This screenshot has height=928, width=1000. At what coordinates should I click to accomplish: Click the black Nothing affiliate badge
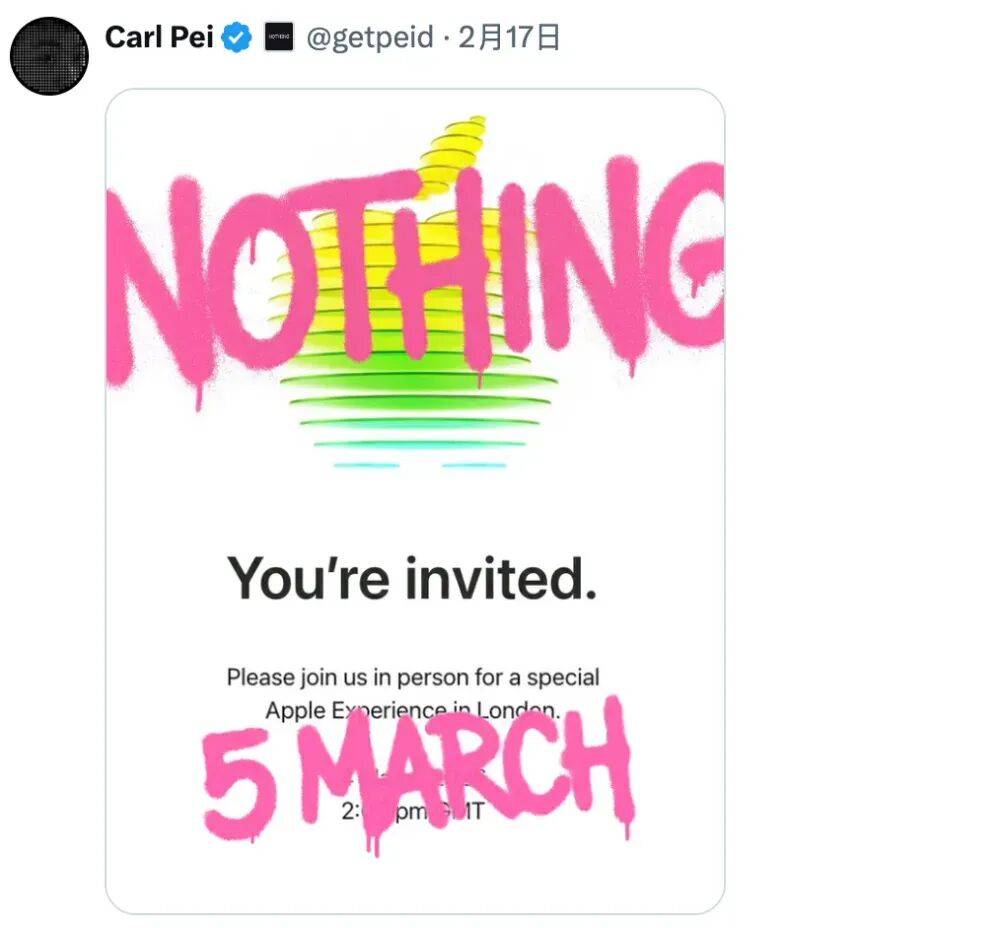pyautogui.click(x=279, y=39)
